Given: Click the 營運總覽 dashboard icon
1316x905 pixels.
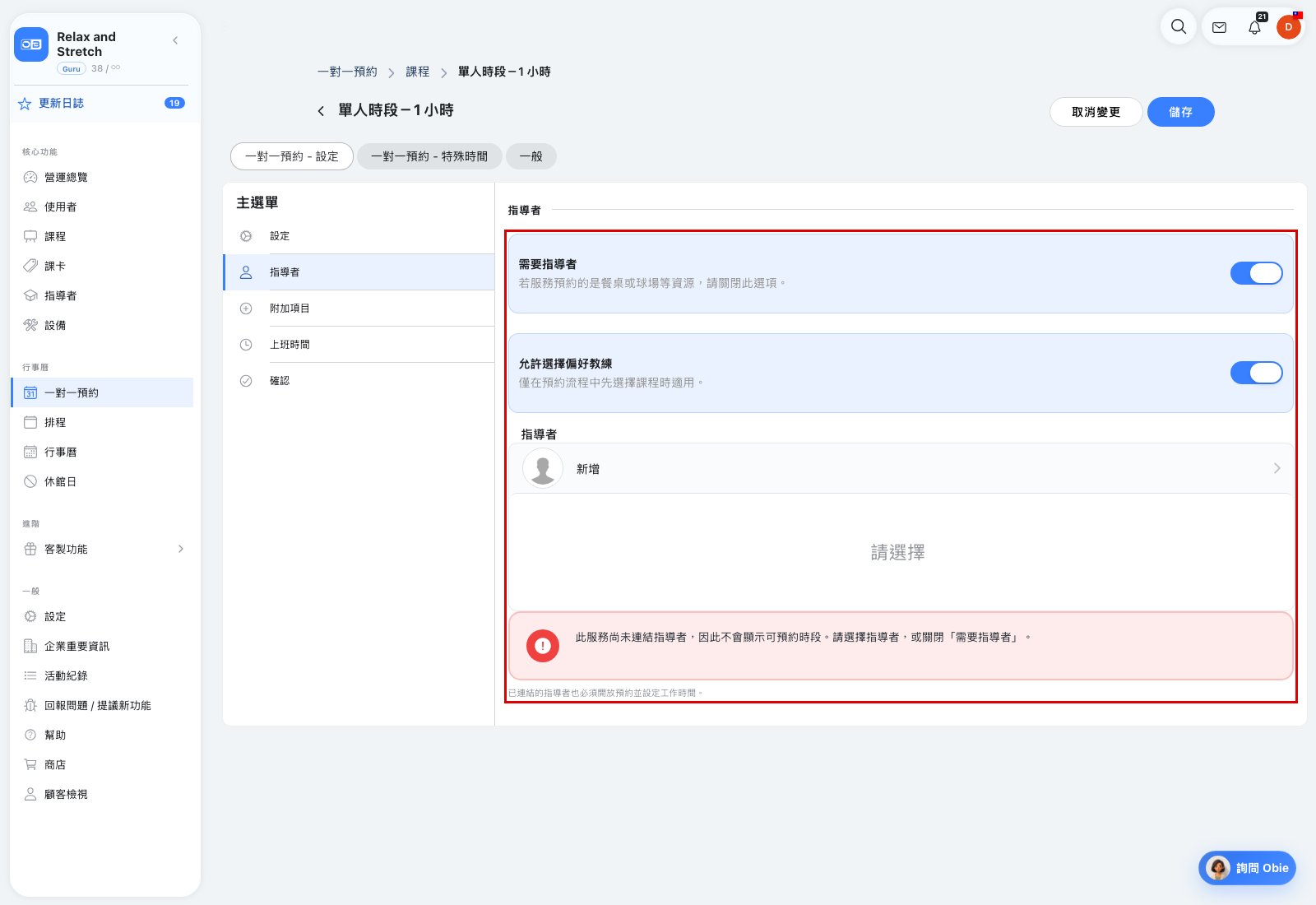Looking at the screenshot, I should [30, 177].
